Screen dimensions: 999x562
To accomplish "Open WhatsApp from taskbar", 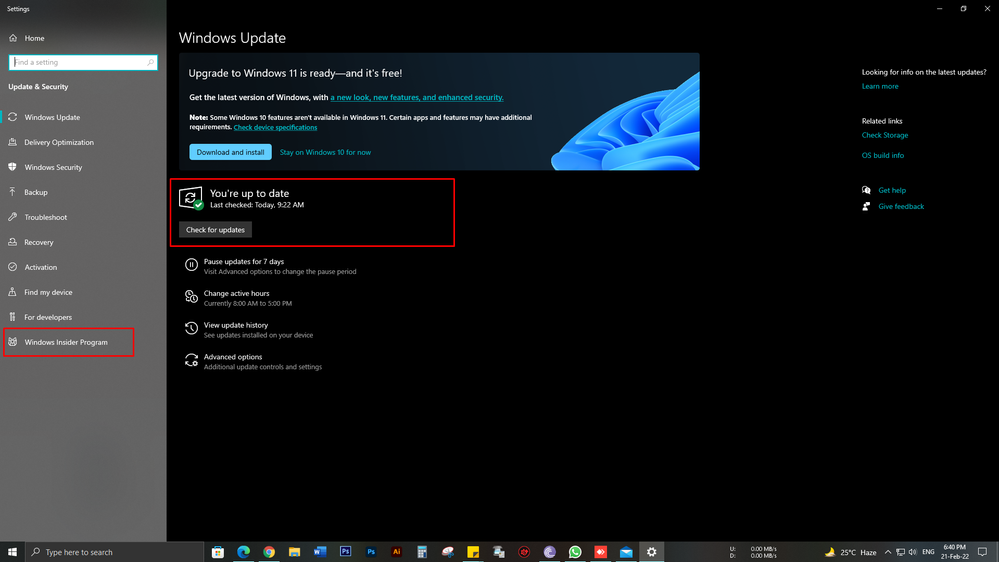I will pos(575,552).
